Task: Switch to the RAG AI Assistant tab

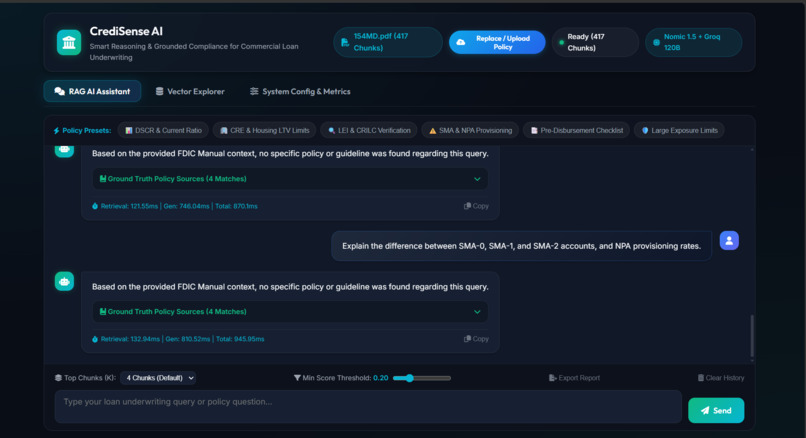Action: (x=93, y=92)
